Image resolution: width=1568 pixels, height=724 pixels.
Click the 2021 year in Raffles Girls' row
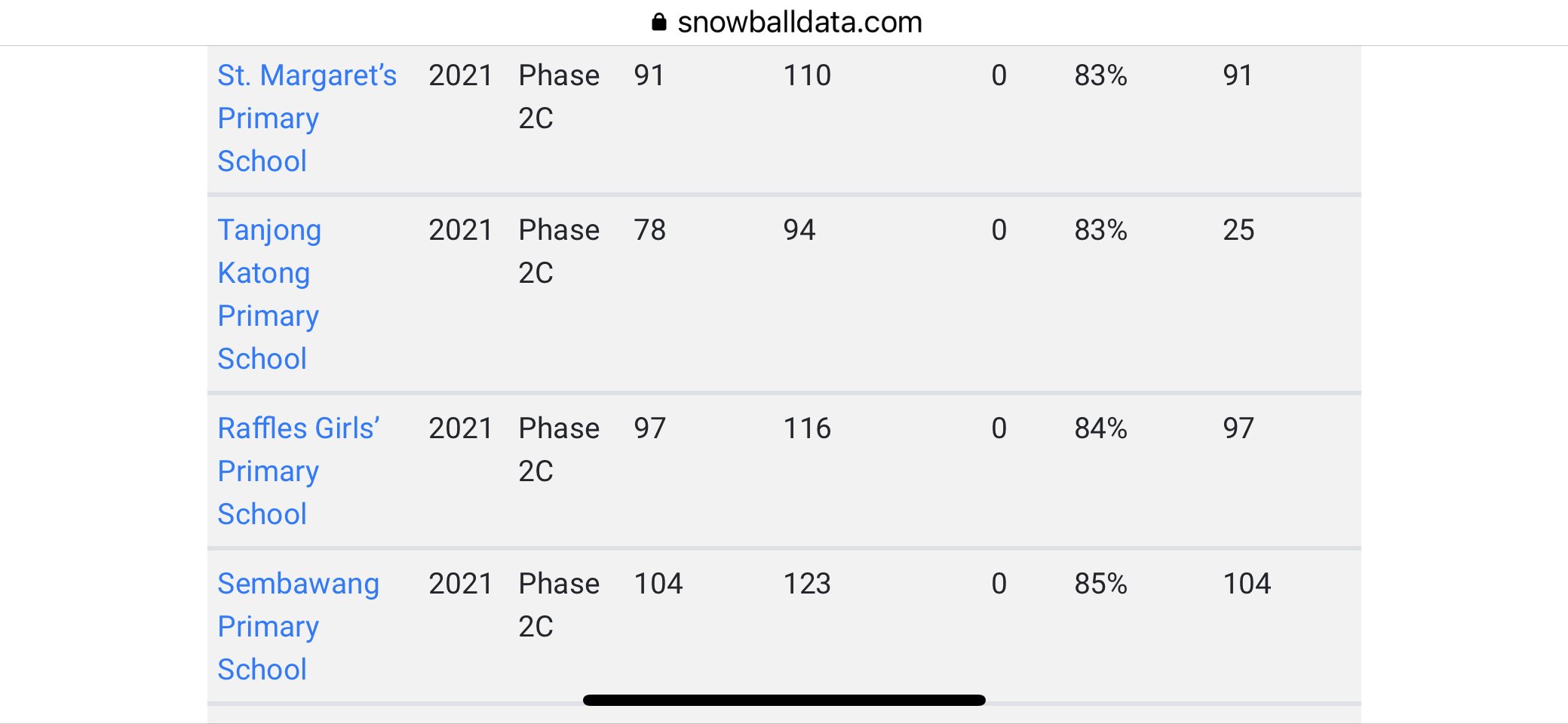460,428
